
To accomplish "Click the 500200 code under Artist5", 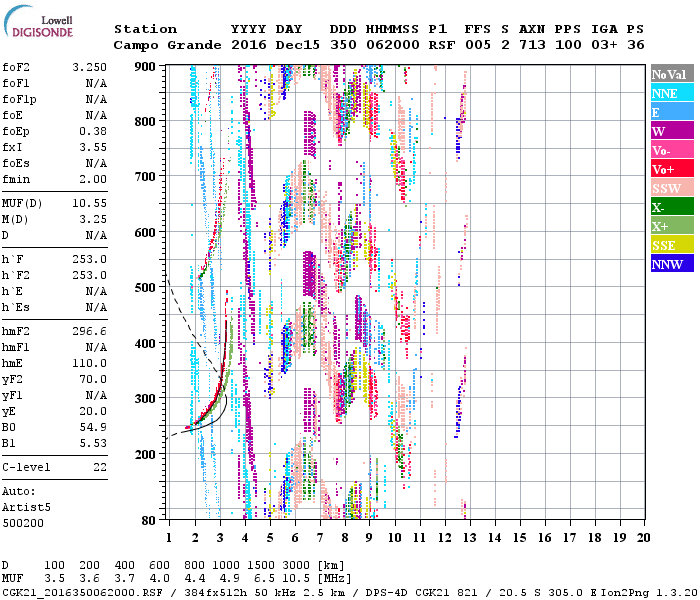I will click(x=23, y=523).
